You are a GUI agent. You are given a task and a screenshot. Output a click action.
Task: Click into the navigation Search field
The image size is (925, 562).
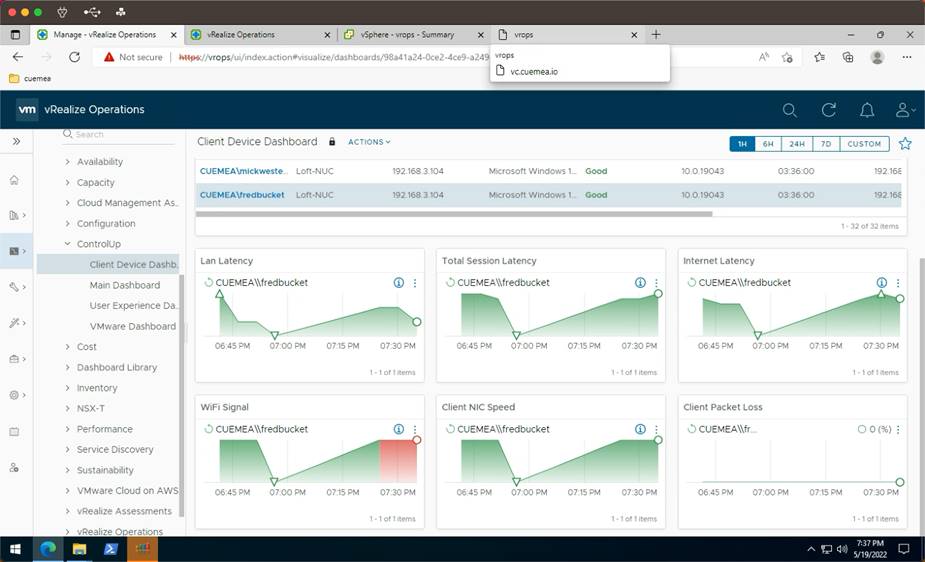click(118, 134)
